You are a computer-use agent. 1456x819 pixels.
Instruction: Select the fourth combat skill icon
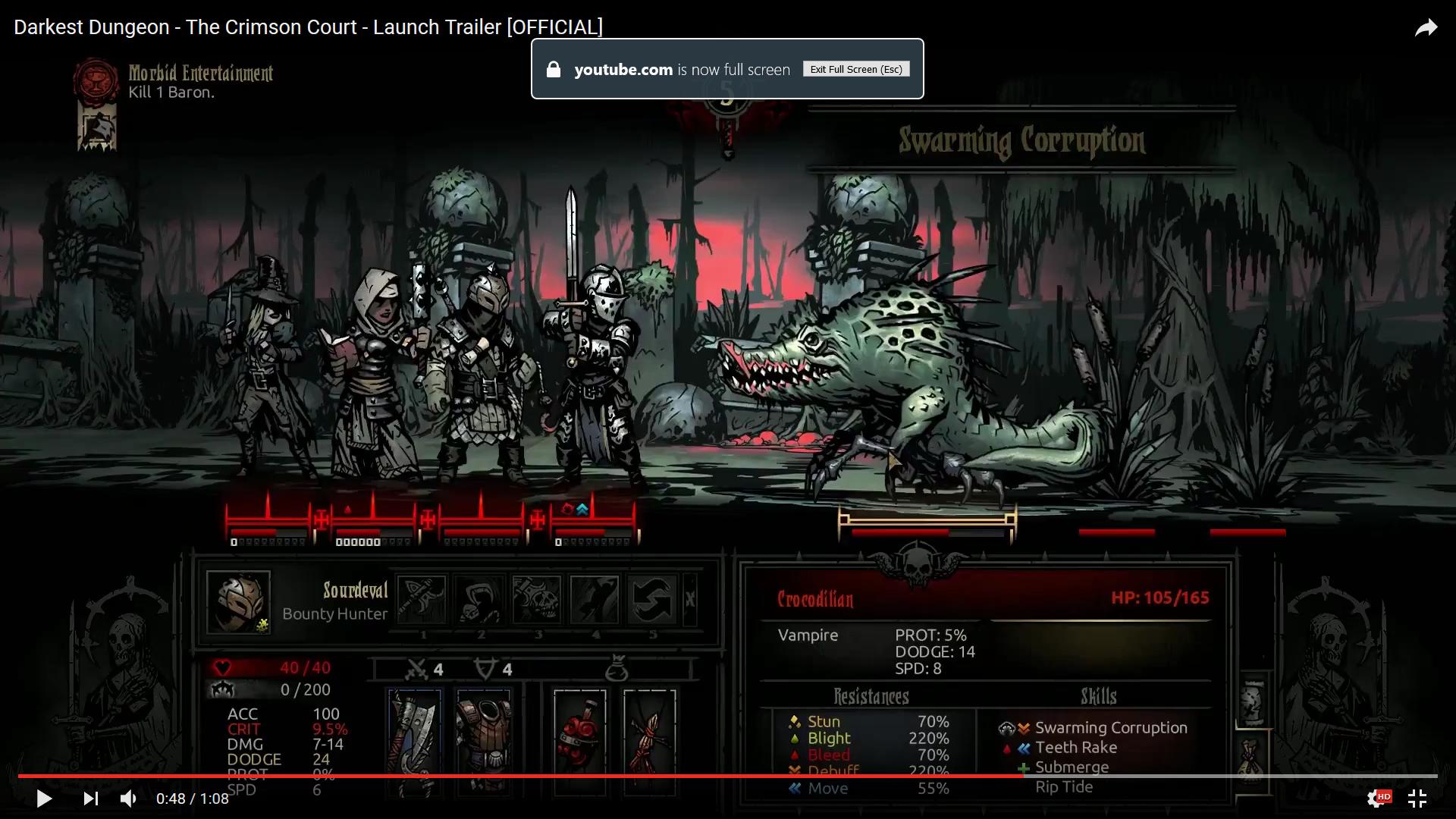[x=595, y=599]
